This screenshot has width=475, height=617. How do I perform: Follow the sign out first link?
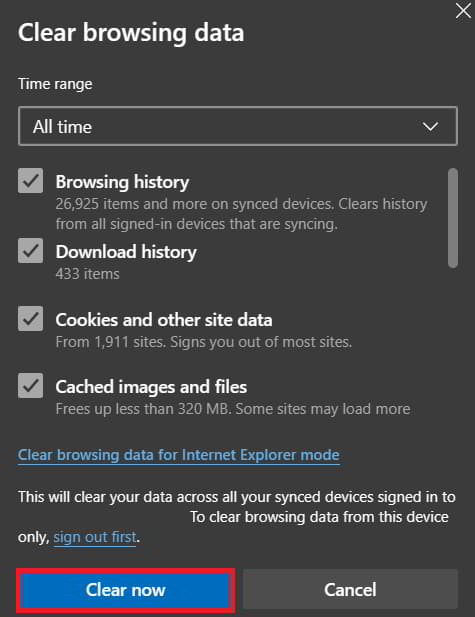pos(94,537)
